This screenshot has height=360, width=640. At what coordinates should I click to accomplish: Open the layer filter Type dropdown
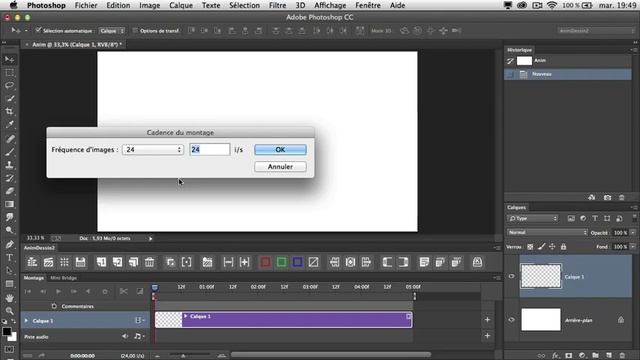click(x=532, y=218)
